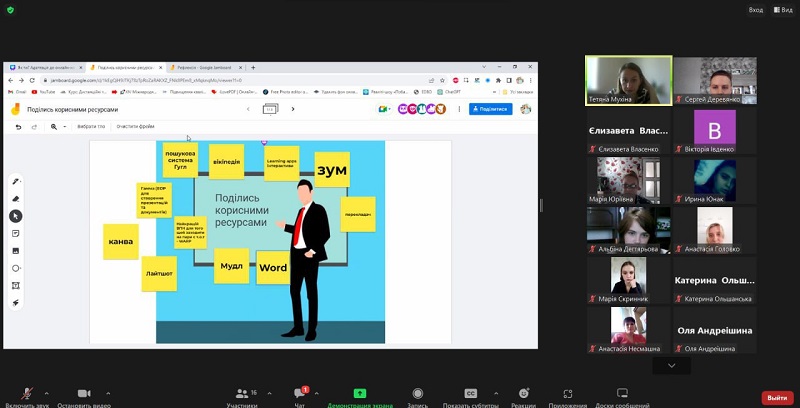Select Тетяна Мухіна's video tile
Viewport: 800px width, 408px height.
tap(629, 81)
